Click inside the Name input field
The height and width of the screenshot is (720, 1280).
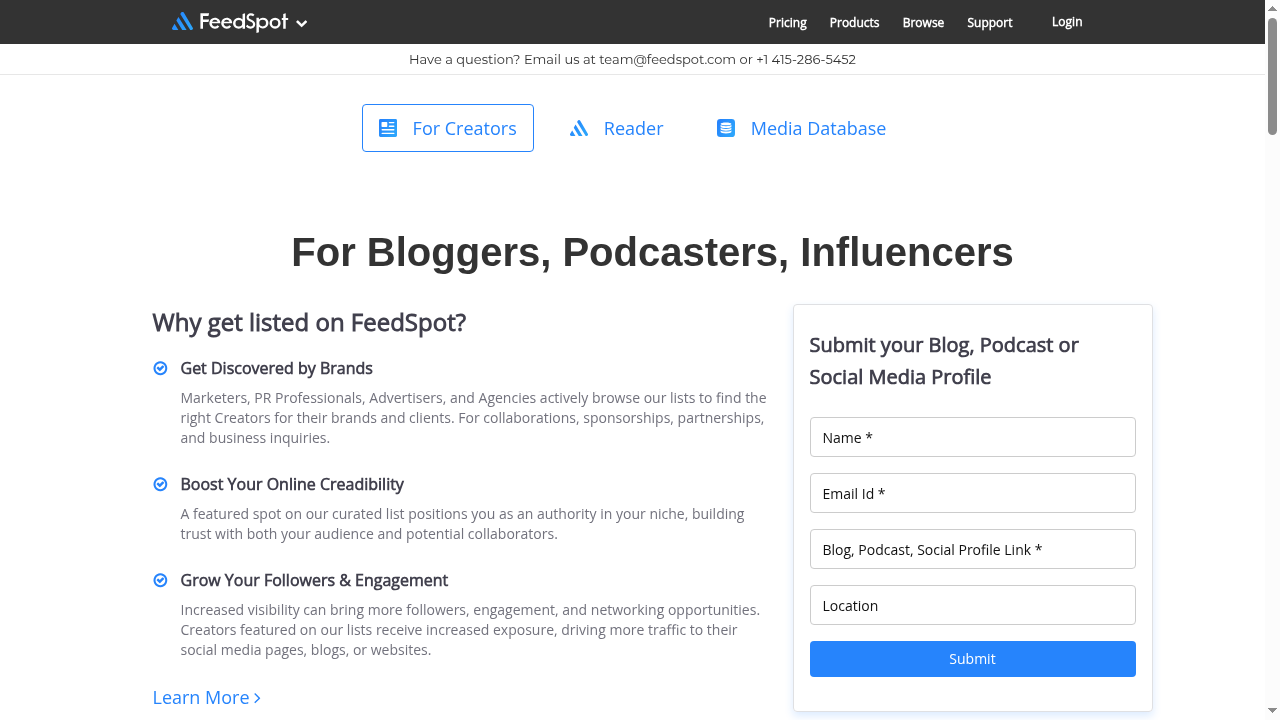point(971,437)
